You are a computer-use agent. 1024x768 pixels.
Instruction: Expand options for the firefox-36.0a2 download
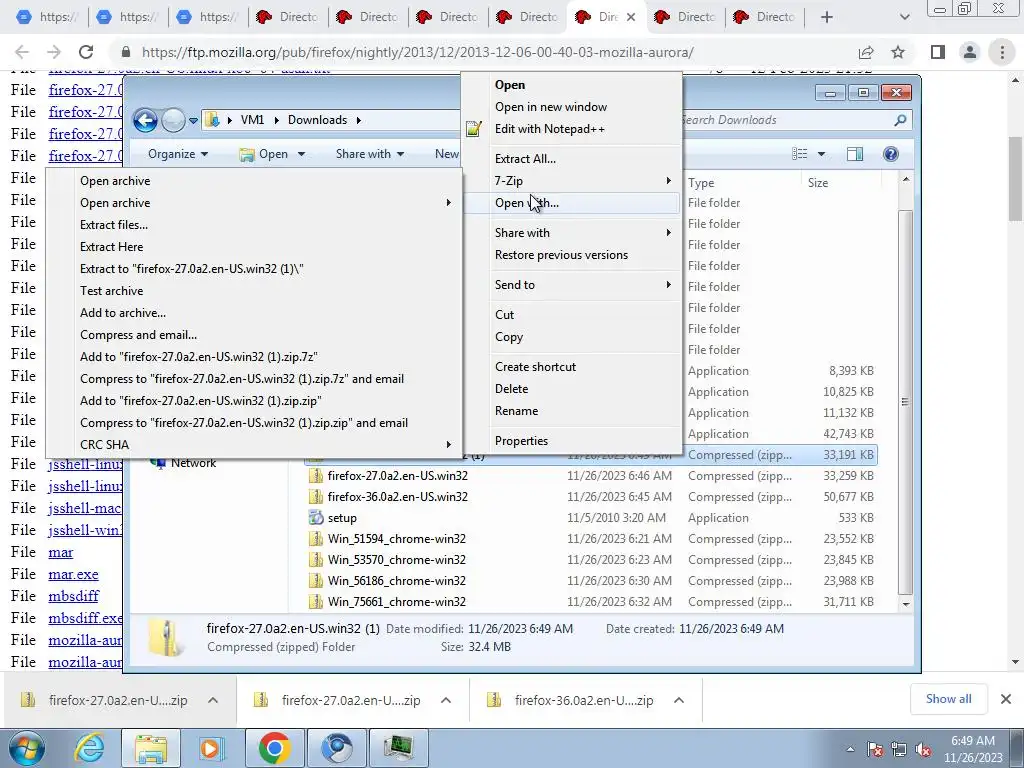pos(679,700)
